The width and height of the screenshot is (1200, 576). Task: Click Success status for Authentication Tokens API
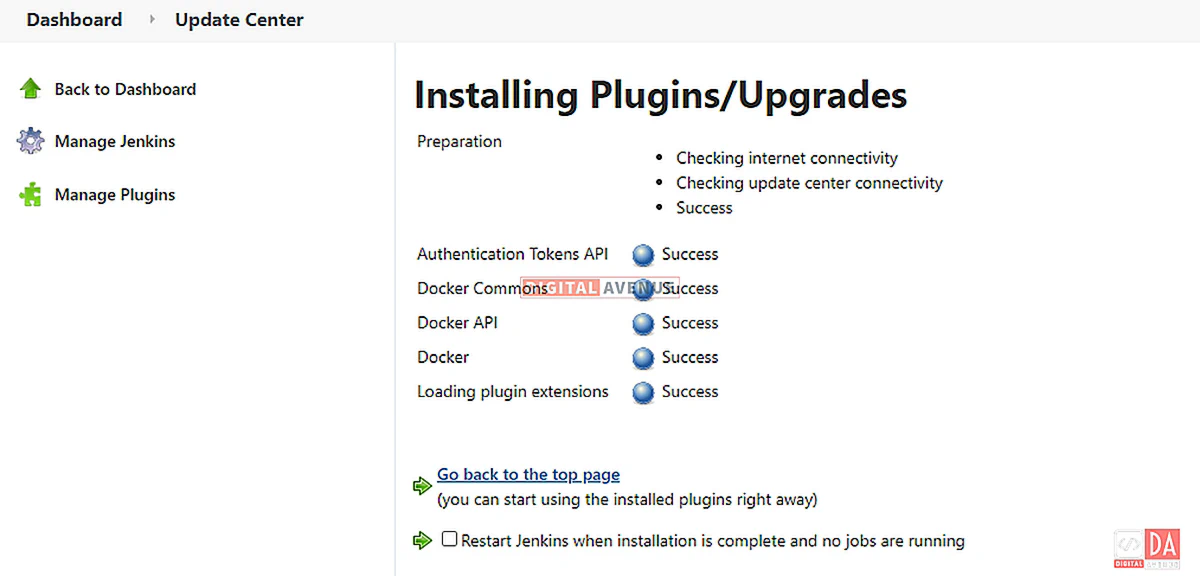tap(690, 254)
